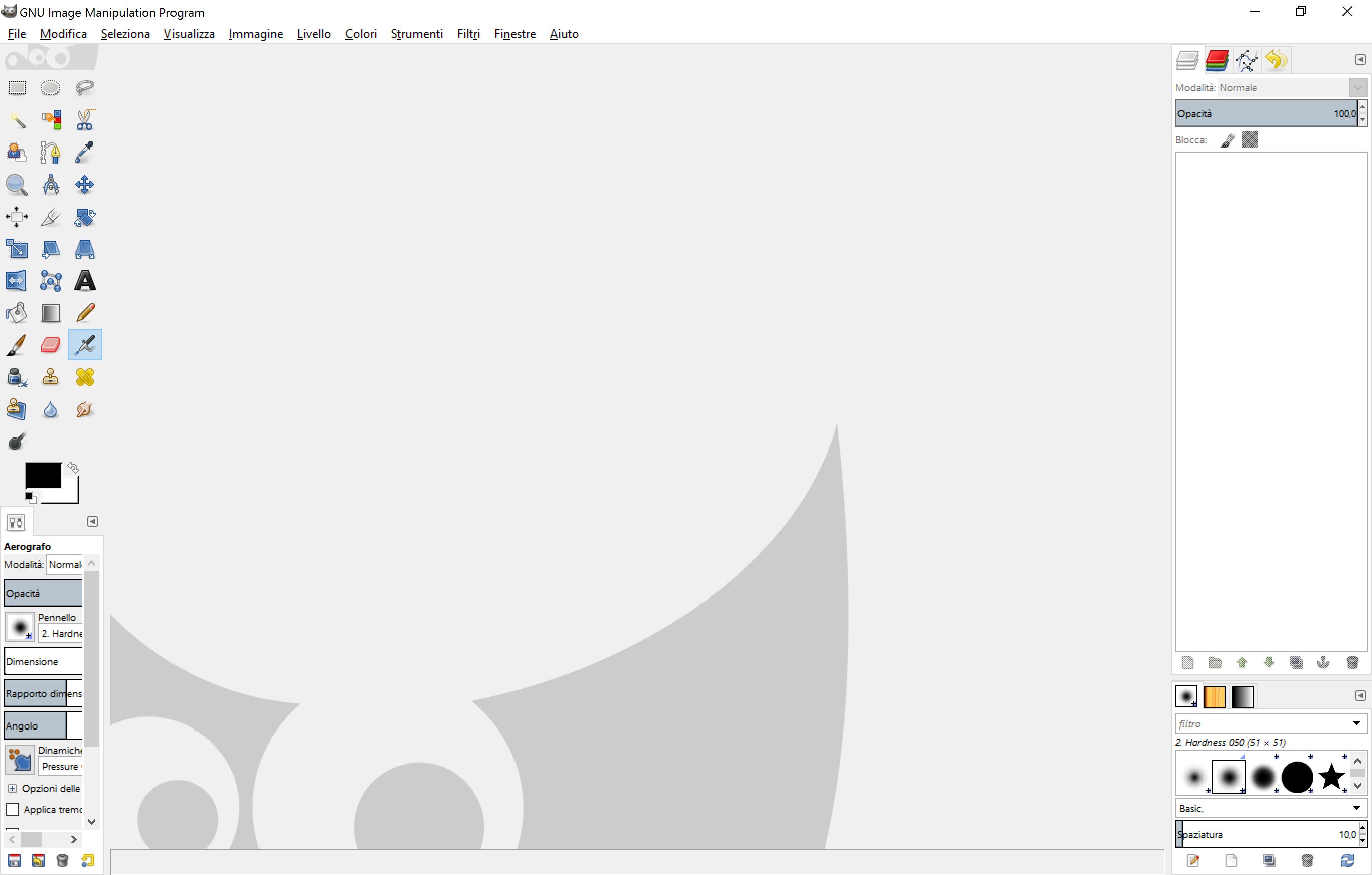Select the Eraser tool

tap(51, 345)
